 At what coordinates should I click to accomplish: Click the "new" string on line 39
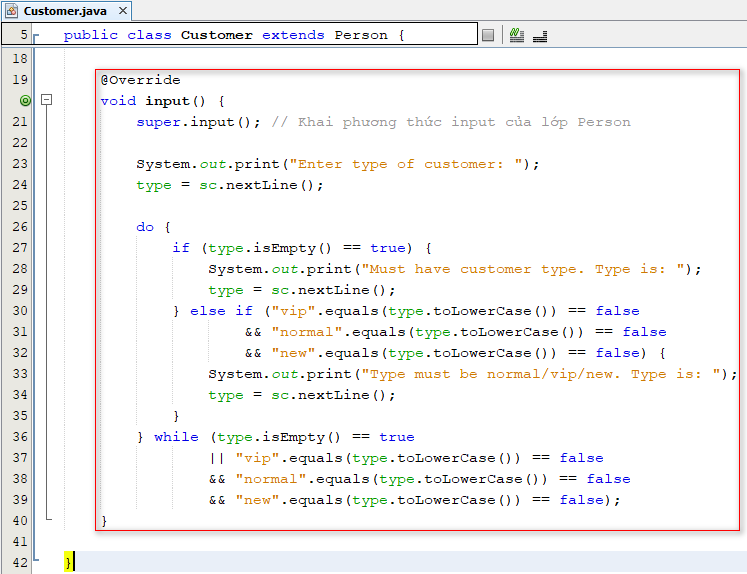pyautogui.click(x=257, y=500)
